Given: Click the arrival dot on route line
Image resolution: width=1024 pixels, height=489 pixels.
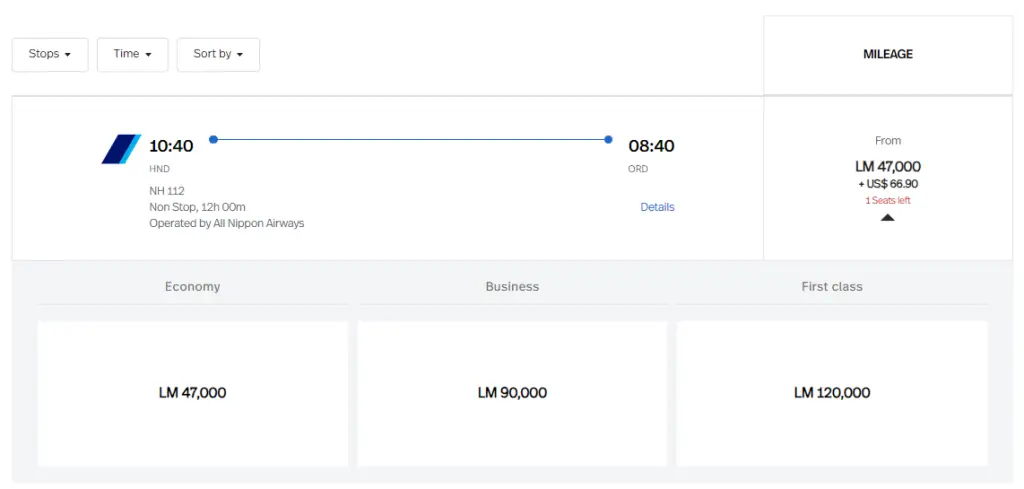Looking at the screenshot, I should (x=608, y=140).
